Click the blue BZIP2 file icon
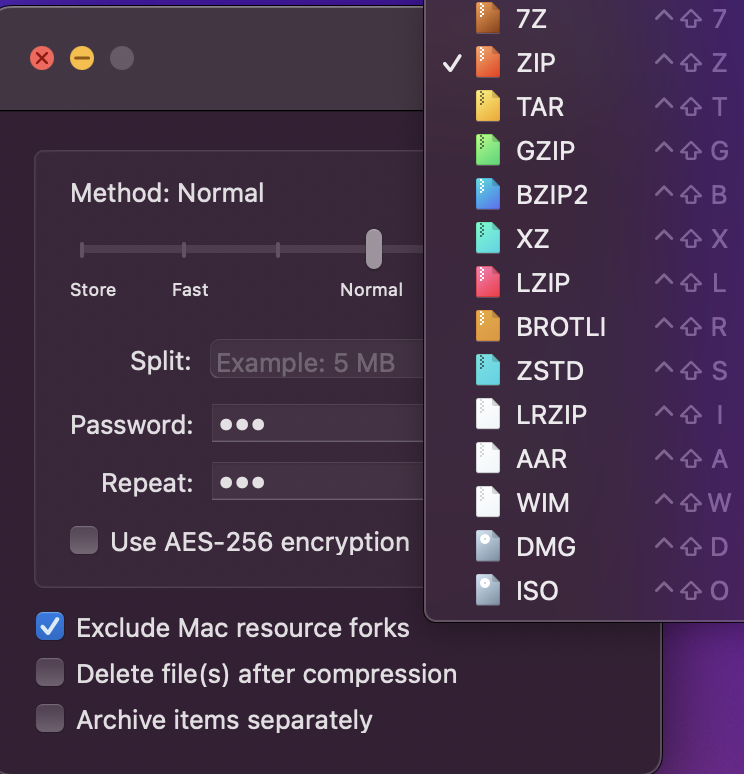744x774 pixels. coord(488,195)
